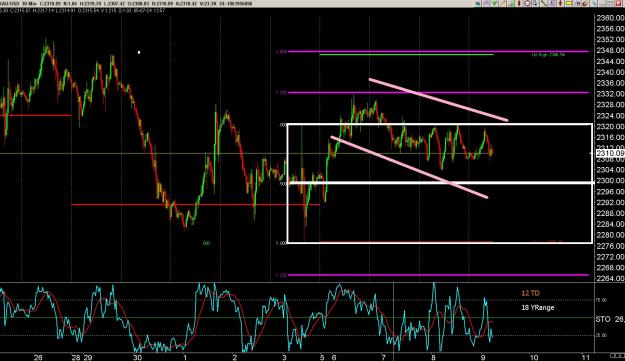
Task: Click the green checkmark toolbar icon
Action: click(494, 3)
